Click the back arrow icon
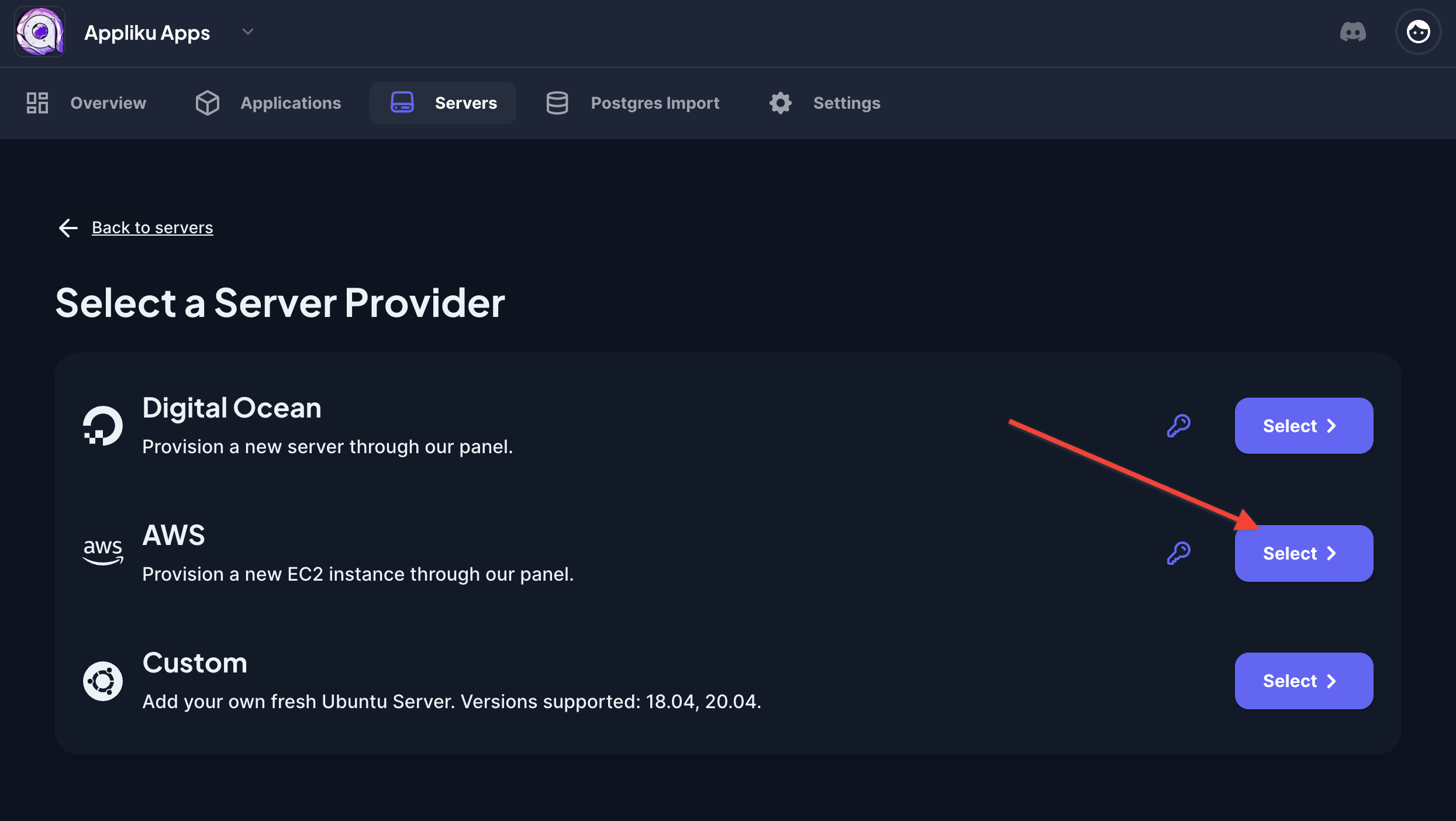The width and height of the screenshot is (1456, 821). pyautogui.click(x=68, y=227)
